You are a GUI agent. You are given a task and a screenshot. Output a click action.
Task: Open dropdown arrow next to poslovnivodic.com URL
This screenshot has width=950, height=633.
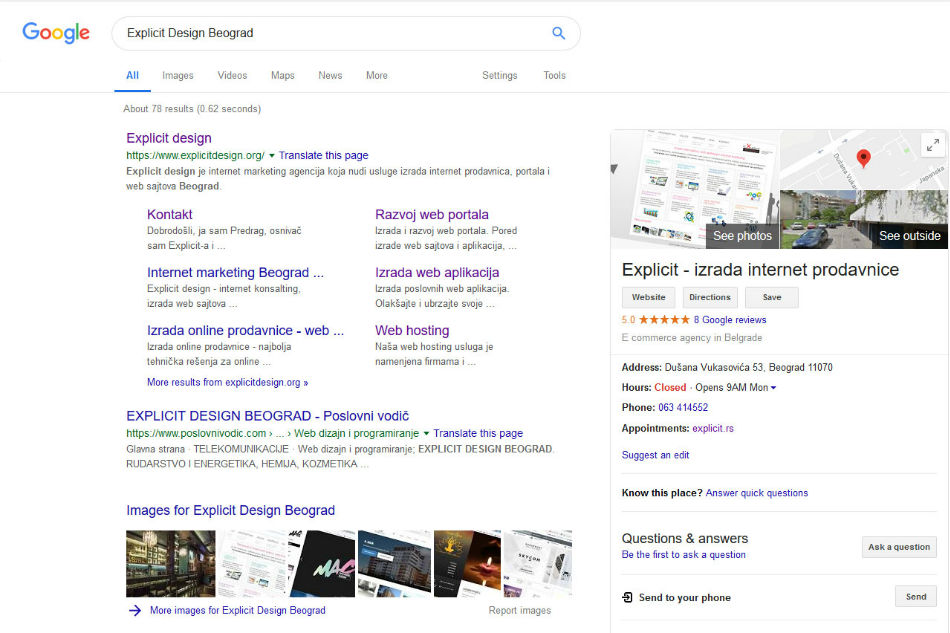(x=426, y=433)
